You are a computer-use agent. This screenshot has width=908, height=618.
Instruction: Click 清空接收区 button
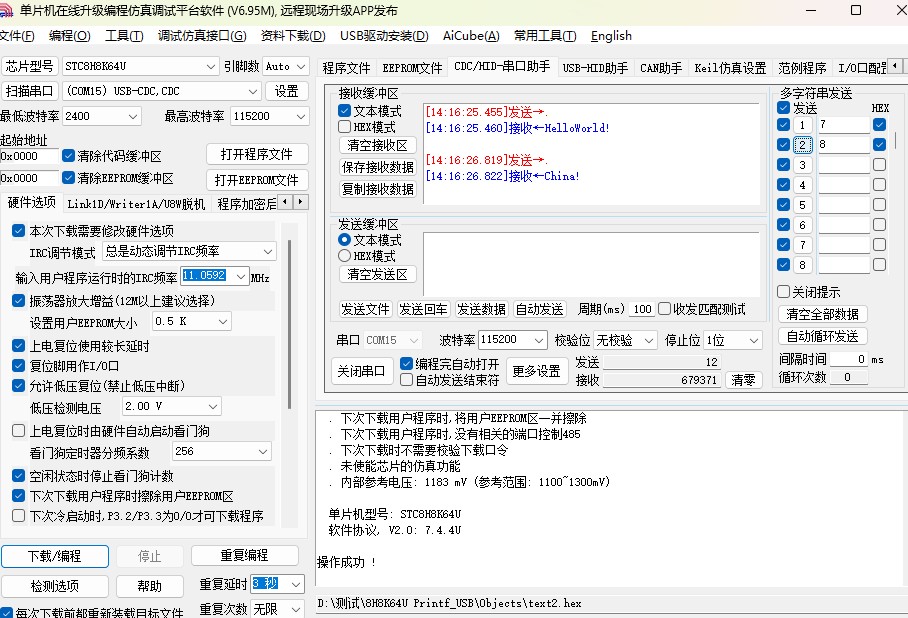378,145
